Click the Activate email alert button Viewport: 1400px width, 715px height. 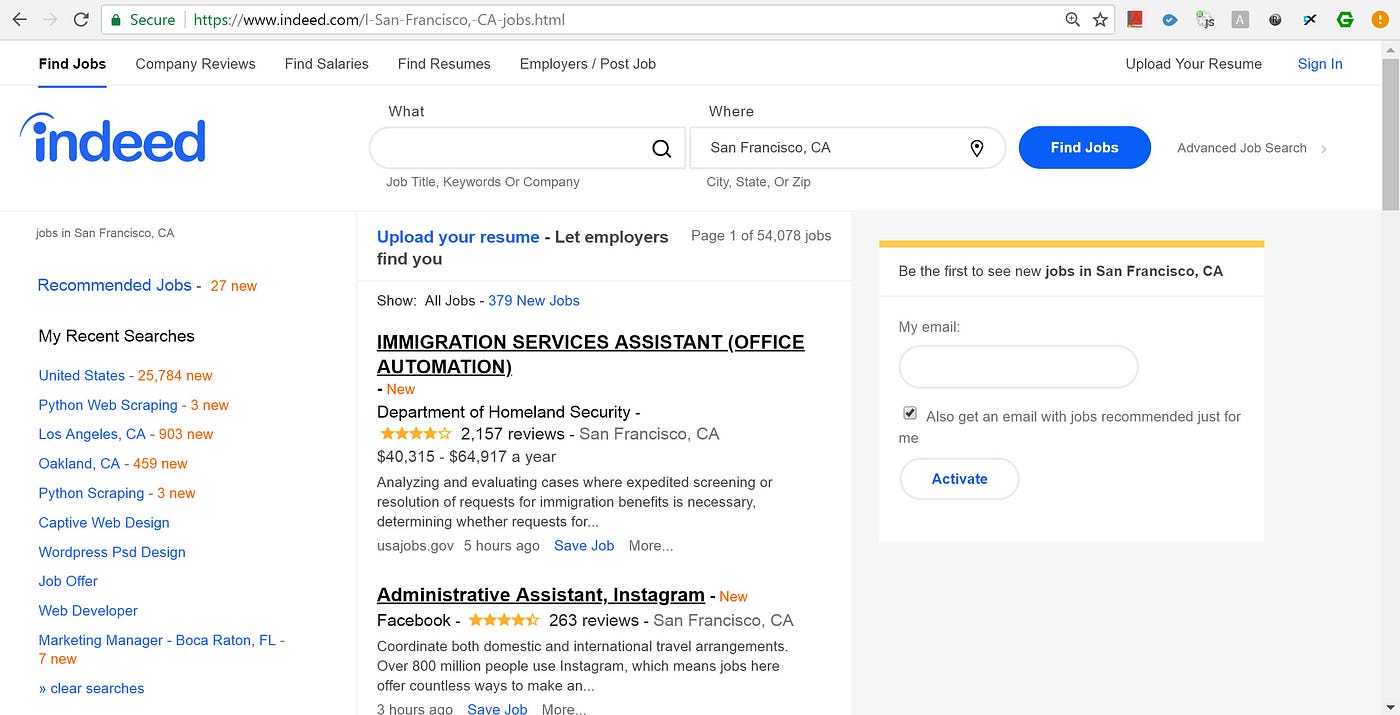(x=959, y=479)
